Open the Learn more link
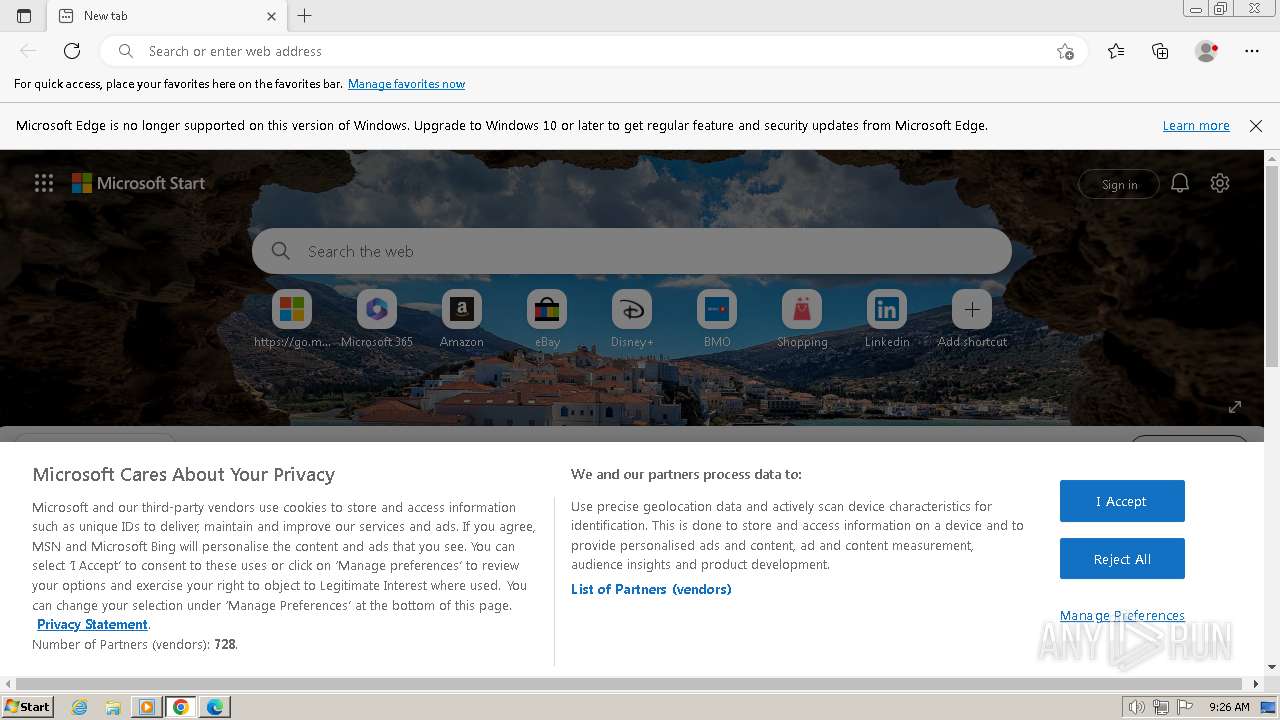 coord(1196,126)
